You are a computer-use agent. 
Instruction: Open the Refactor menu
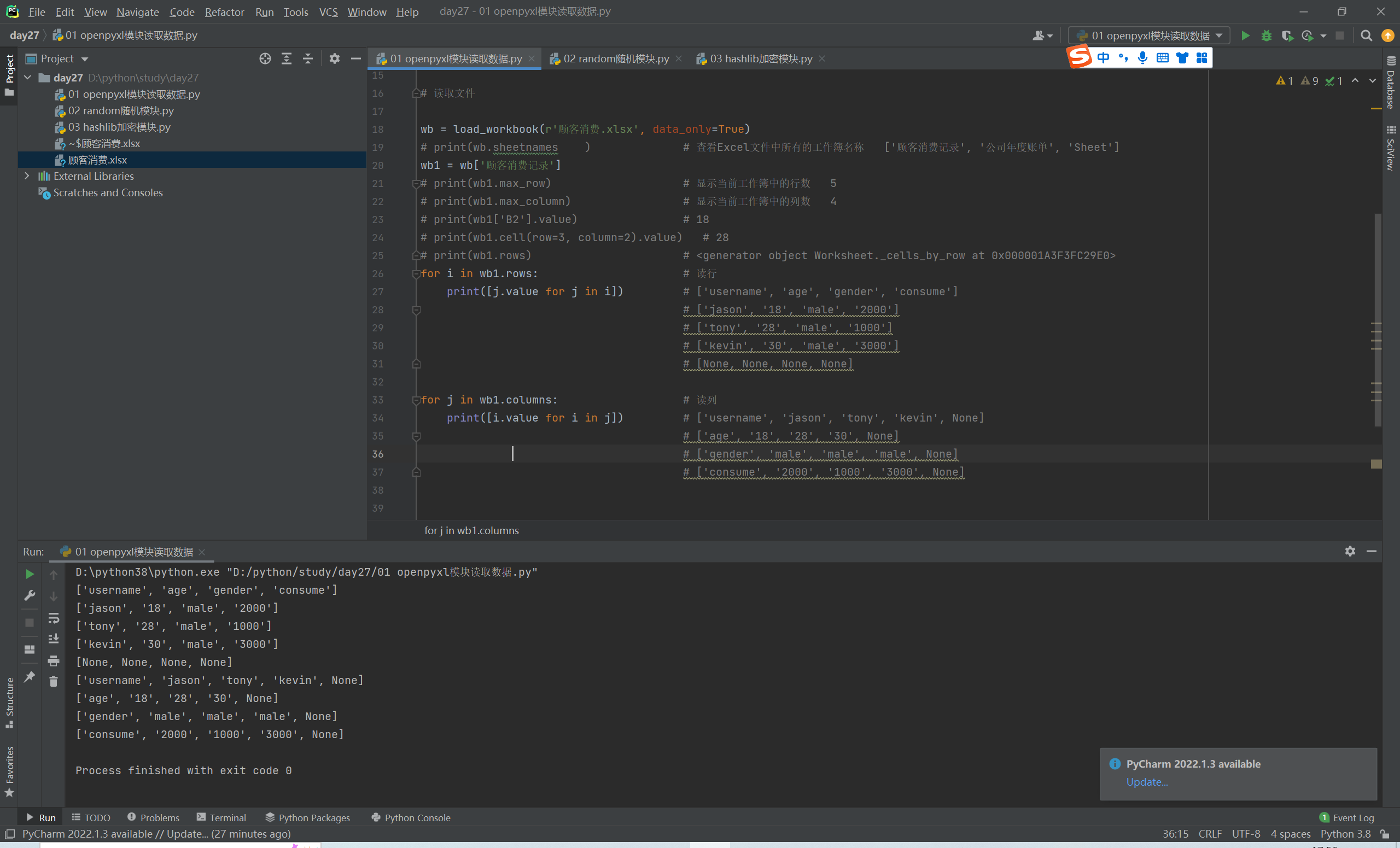(224, 12)
